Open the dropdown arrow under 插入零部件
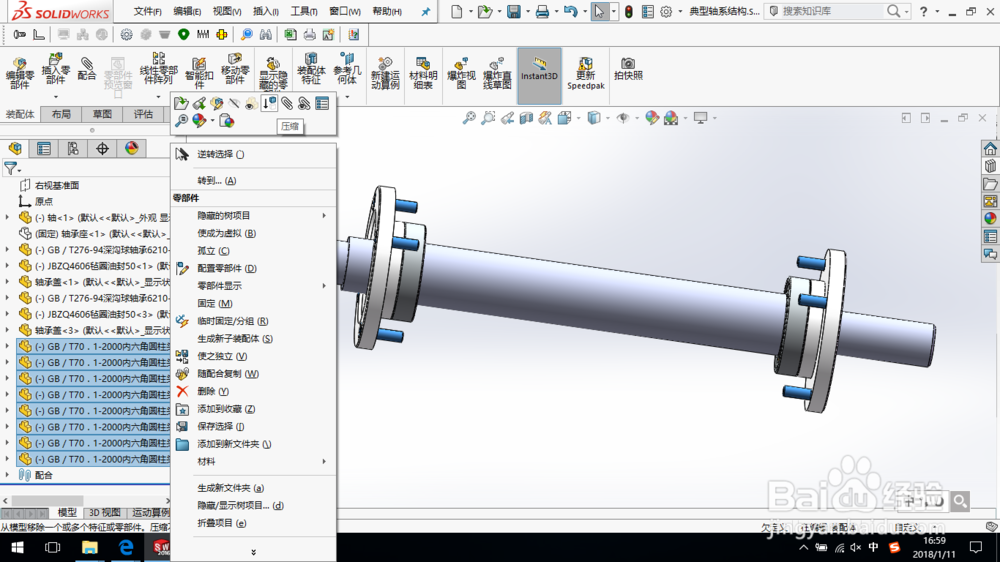This screenshot has height=562, width=1000. click(x=55, y=97)
